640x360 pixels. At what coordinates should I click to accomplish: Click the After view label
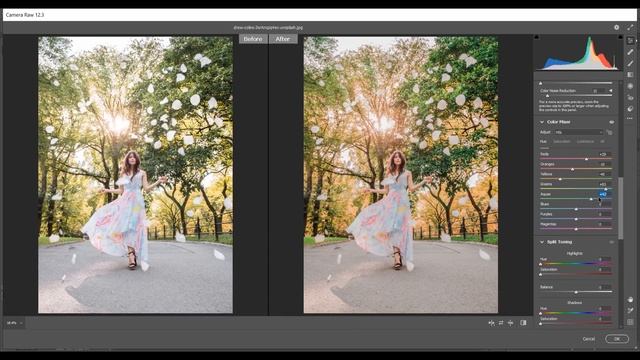click(x=283, y=39)
